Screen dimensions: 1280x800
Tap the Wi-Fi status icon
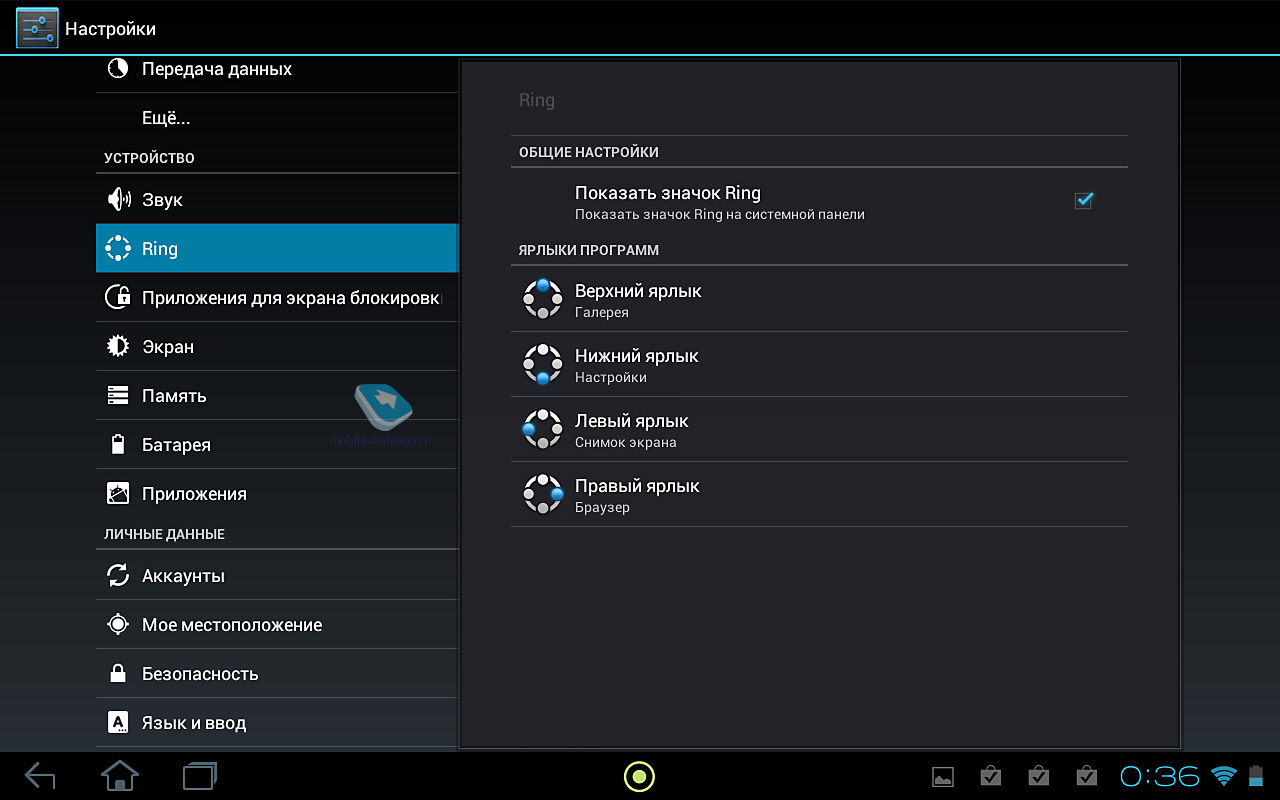[x=1223, y=775]
